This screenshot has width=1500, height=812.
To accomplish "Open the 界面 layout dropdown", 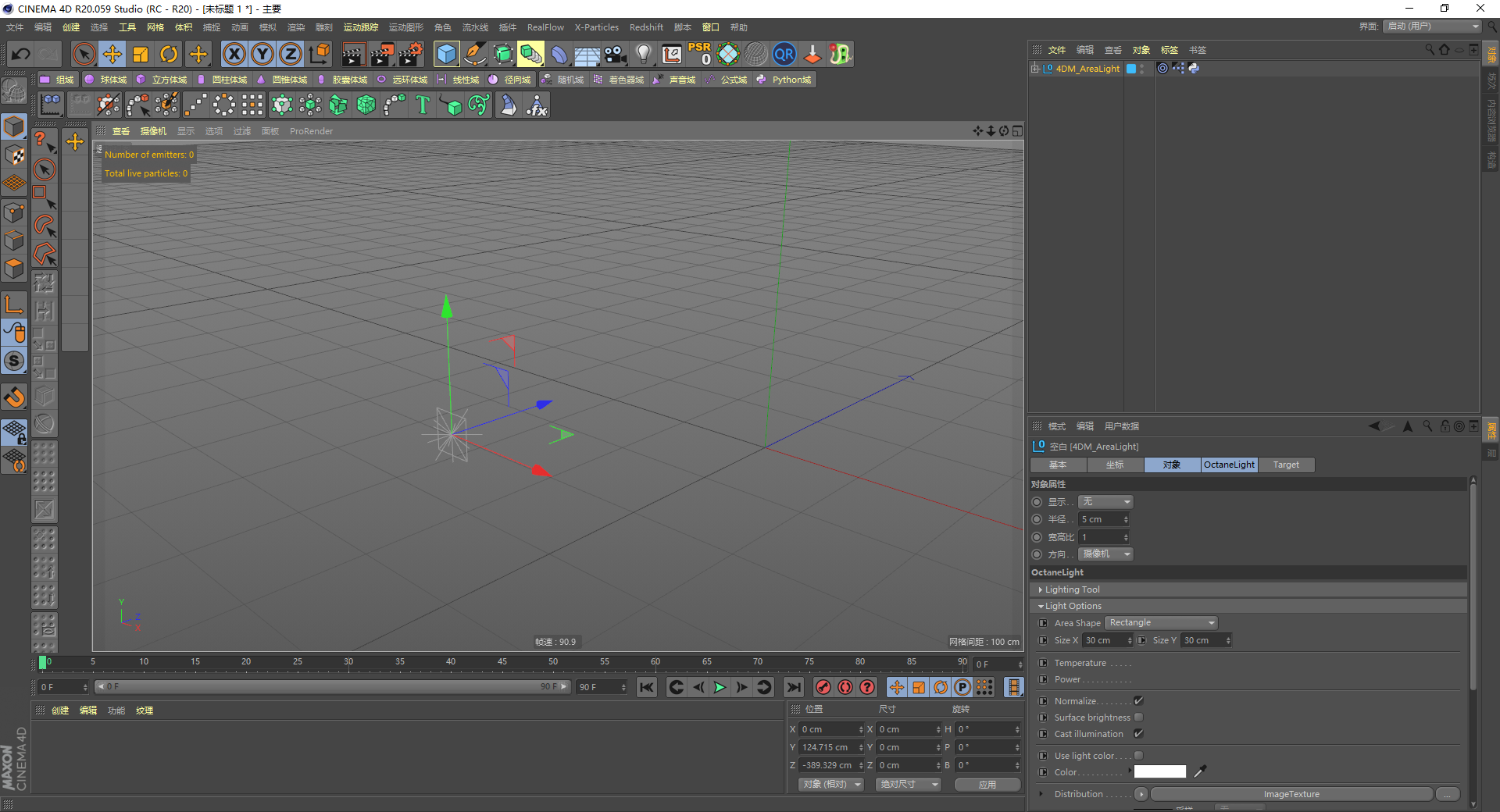I will [1432, 27].
